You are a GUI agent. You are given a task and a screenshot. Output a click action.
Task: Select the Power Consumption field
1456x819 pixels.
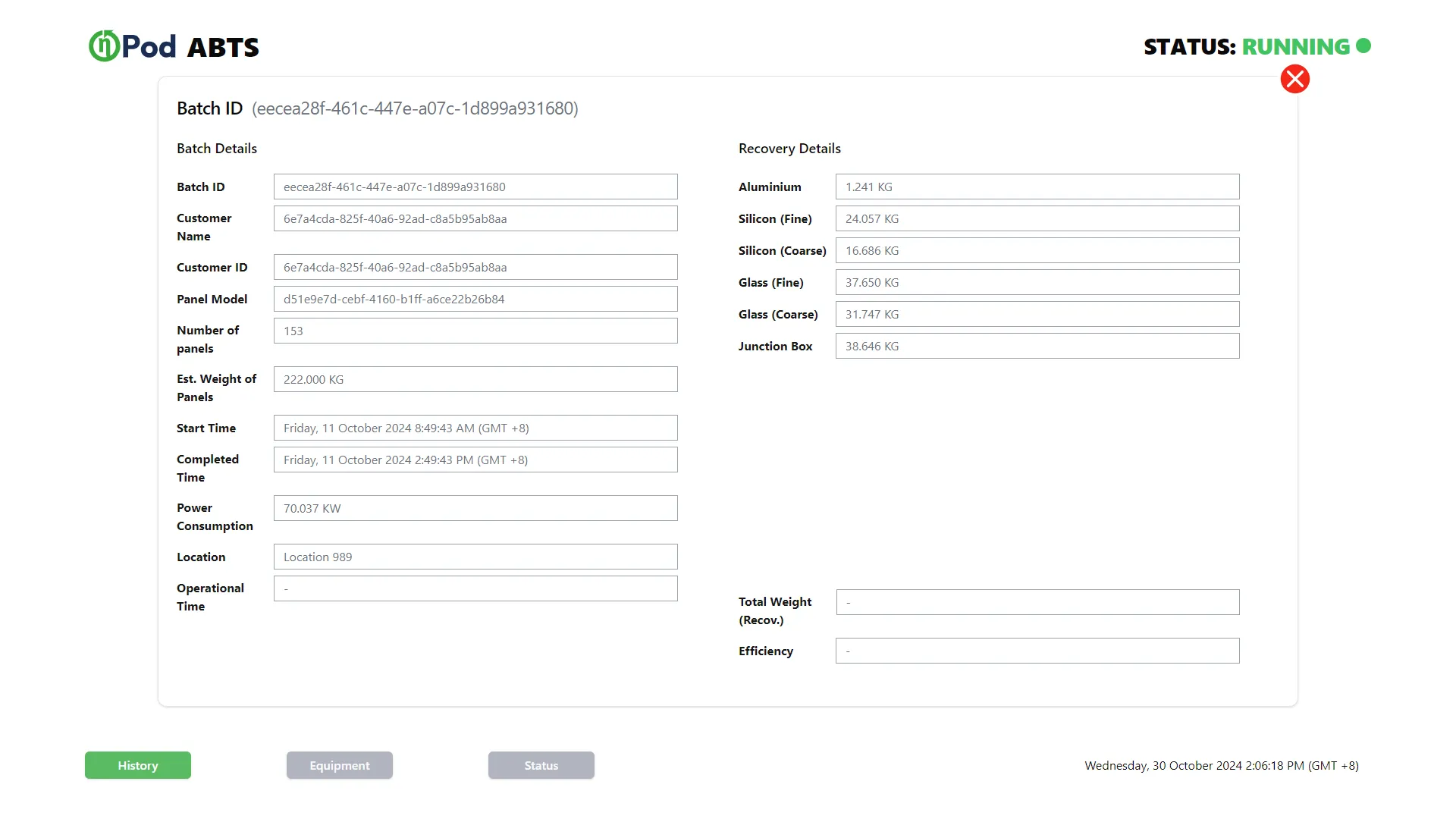tap(475, 508)
